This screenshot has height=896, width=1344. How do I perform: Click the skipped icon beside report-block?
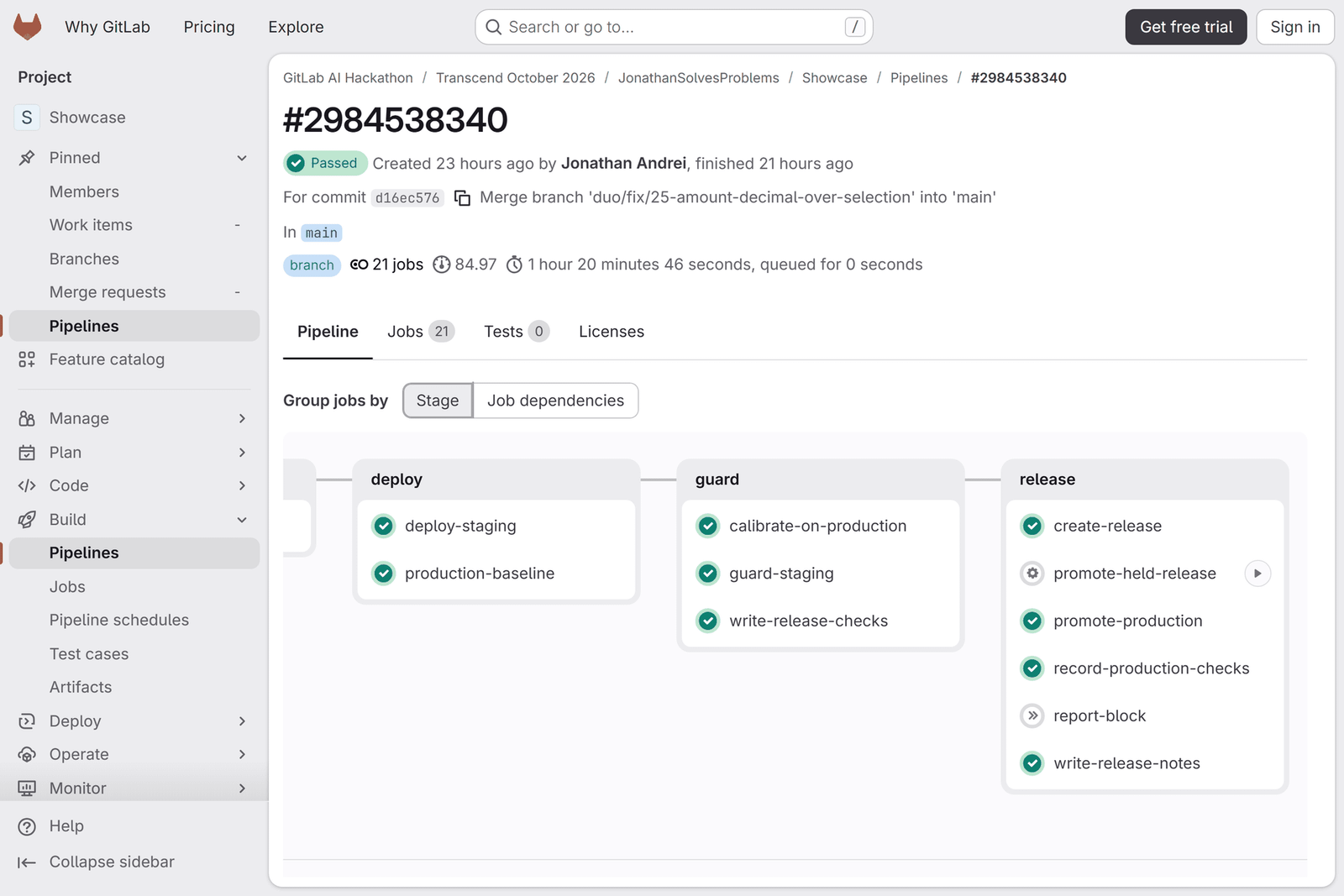(x=1032, y=715)
